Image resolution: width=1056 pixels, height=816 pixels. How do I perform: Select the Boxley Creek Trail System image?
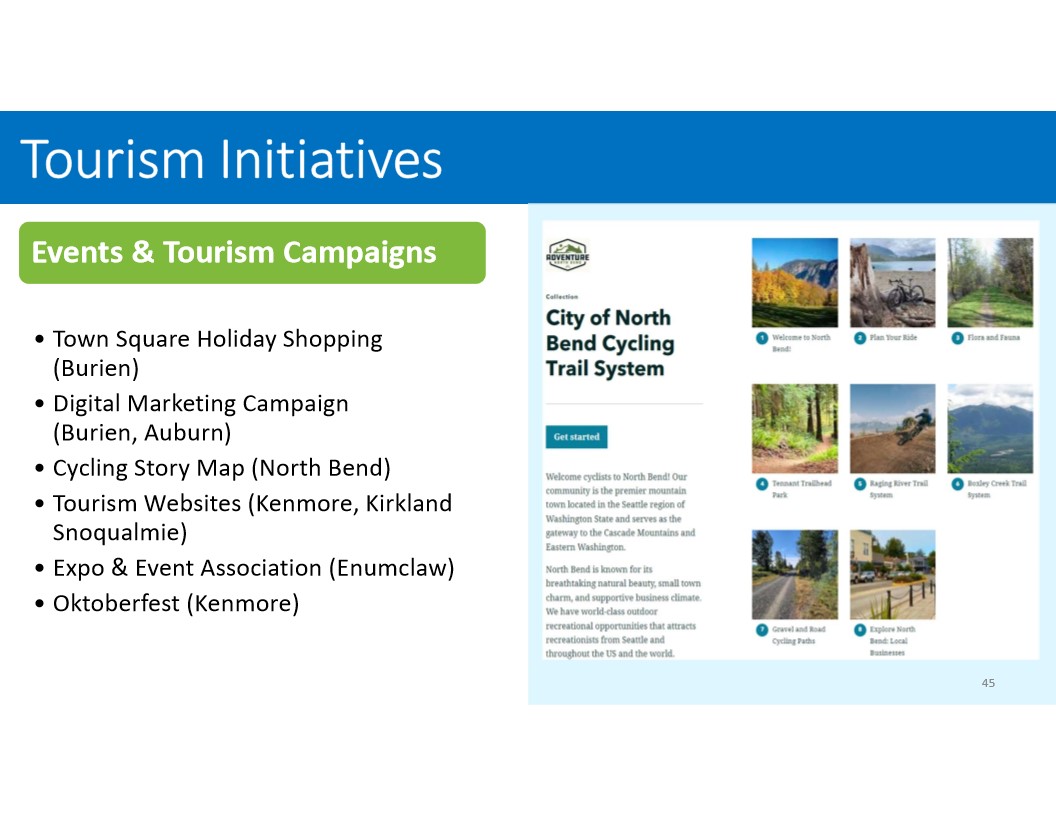click(x=990, y=428)
